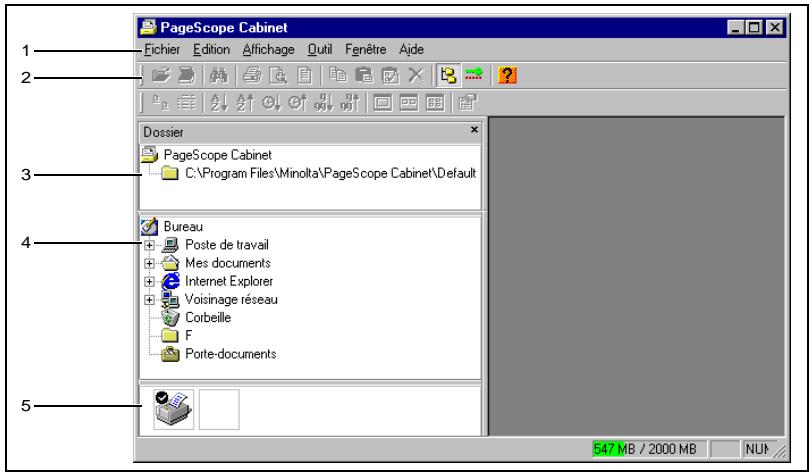Click the properties icon on second toolbar
This screenshot has height=476, width=812.
[x=467, y=103]
